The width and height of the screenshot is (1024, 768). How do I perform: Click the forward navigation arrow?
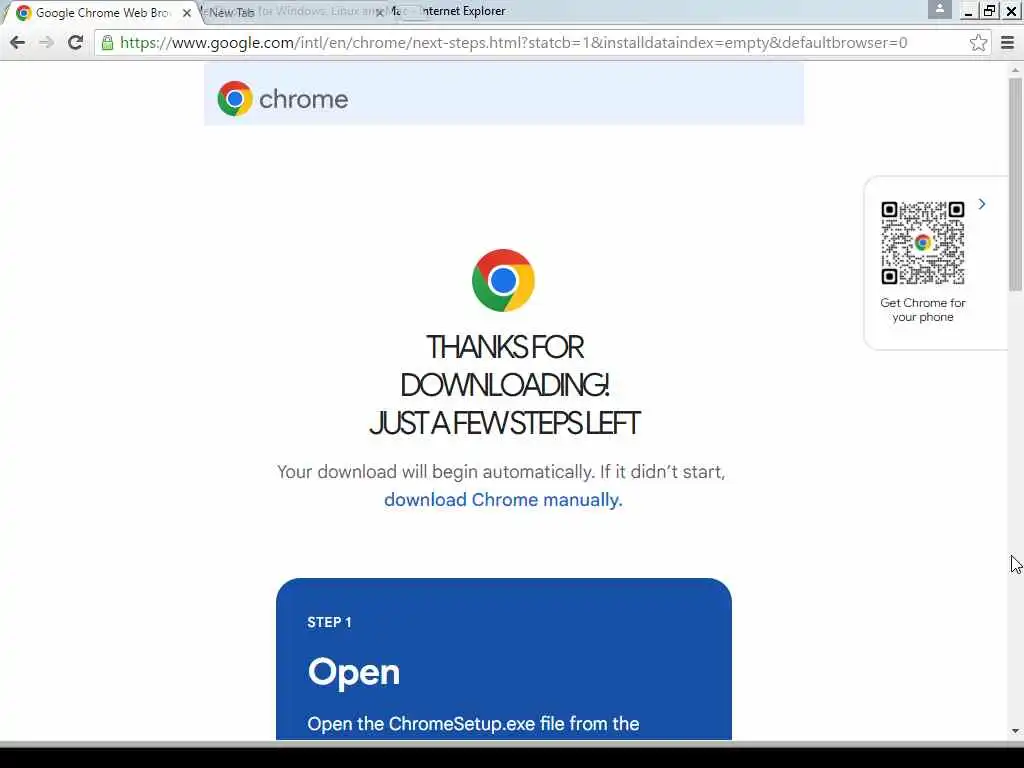tap(46, 42)
